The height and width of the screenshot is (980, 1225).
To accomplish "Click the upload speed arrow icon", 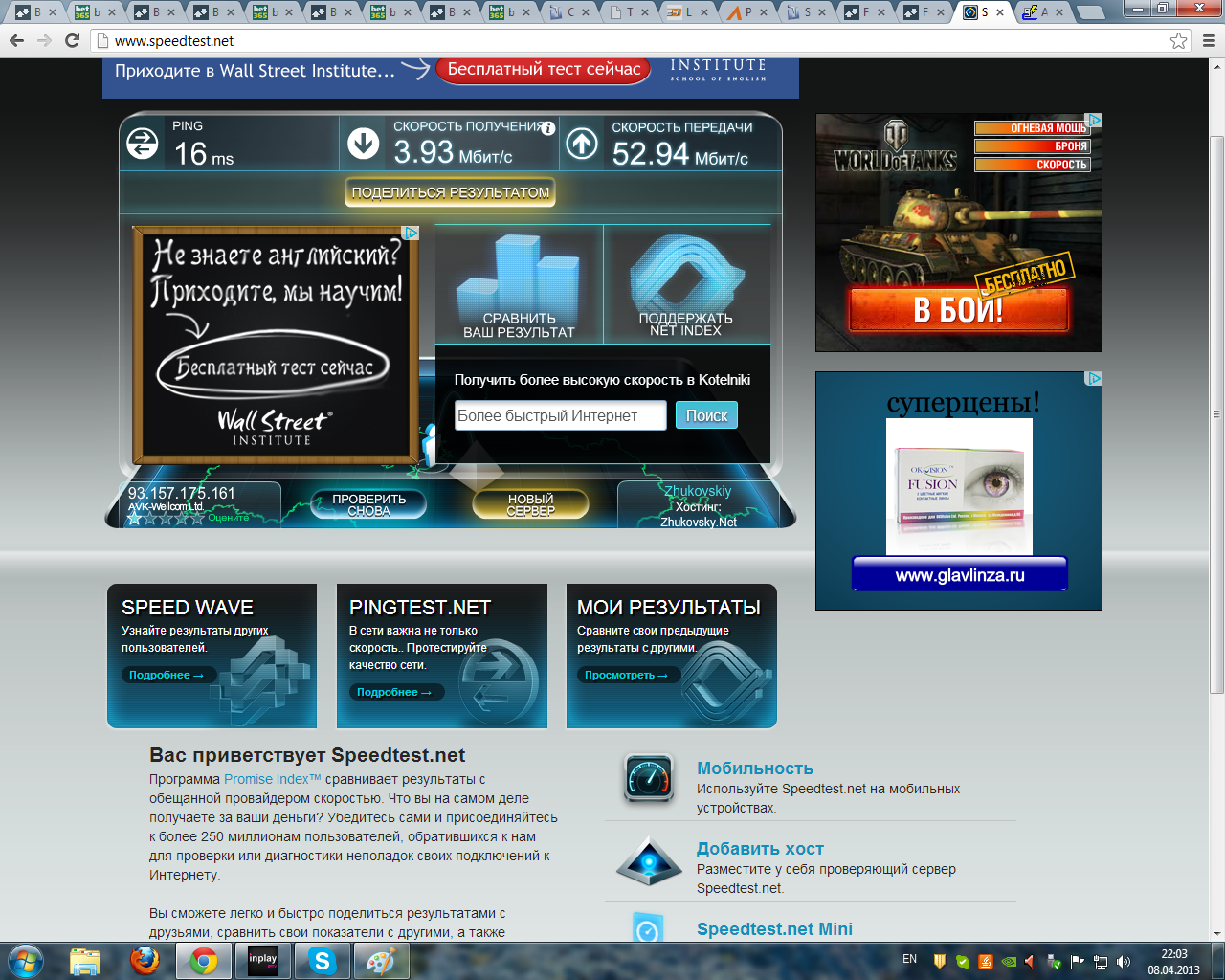I will pos(582,144).
